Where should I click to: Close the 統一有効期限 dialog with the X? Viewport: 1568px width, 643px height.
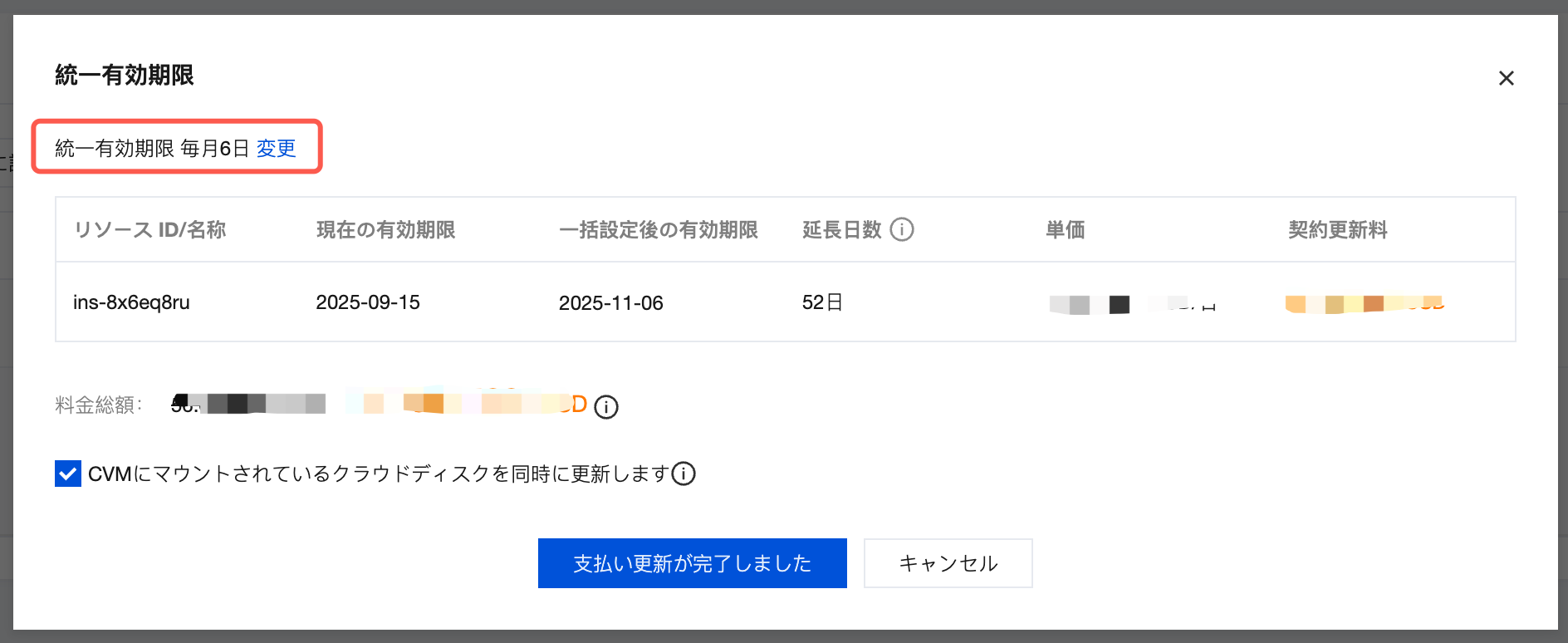1506,78
